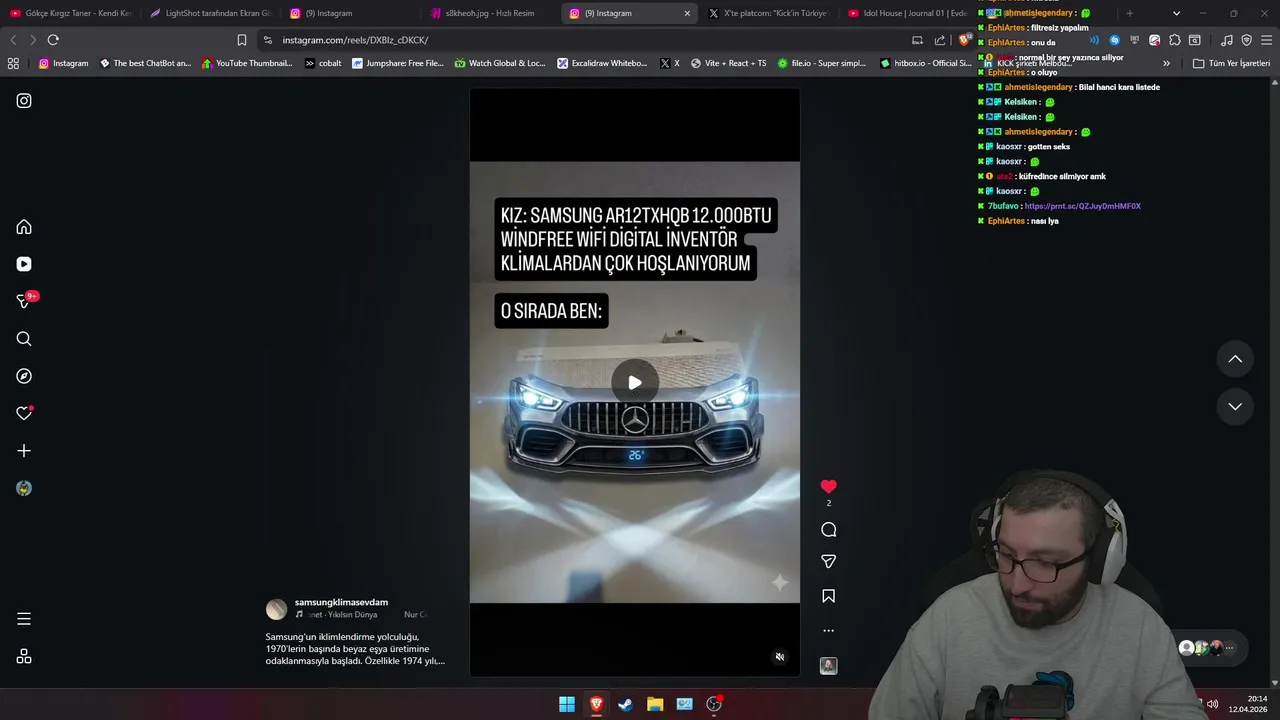Screen dimensions: 1280x720
Task: Create a new post with plus icon
Action: pos(24,451)
